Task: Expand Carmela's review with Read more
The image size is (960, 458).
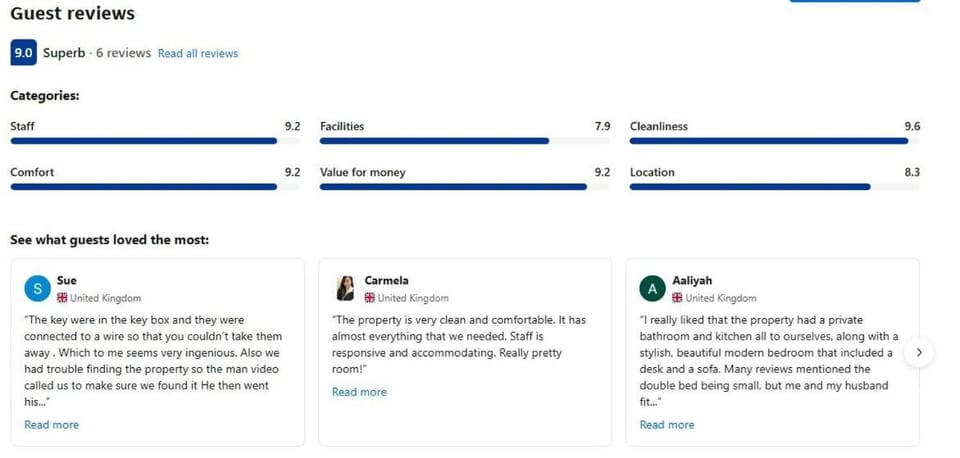Action: 359,392
